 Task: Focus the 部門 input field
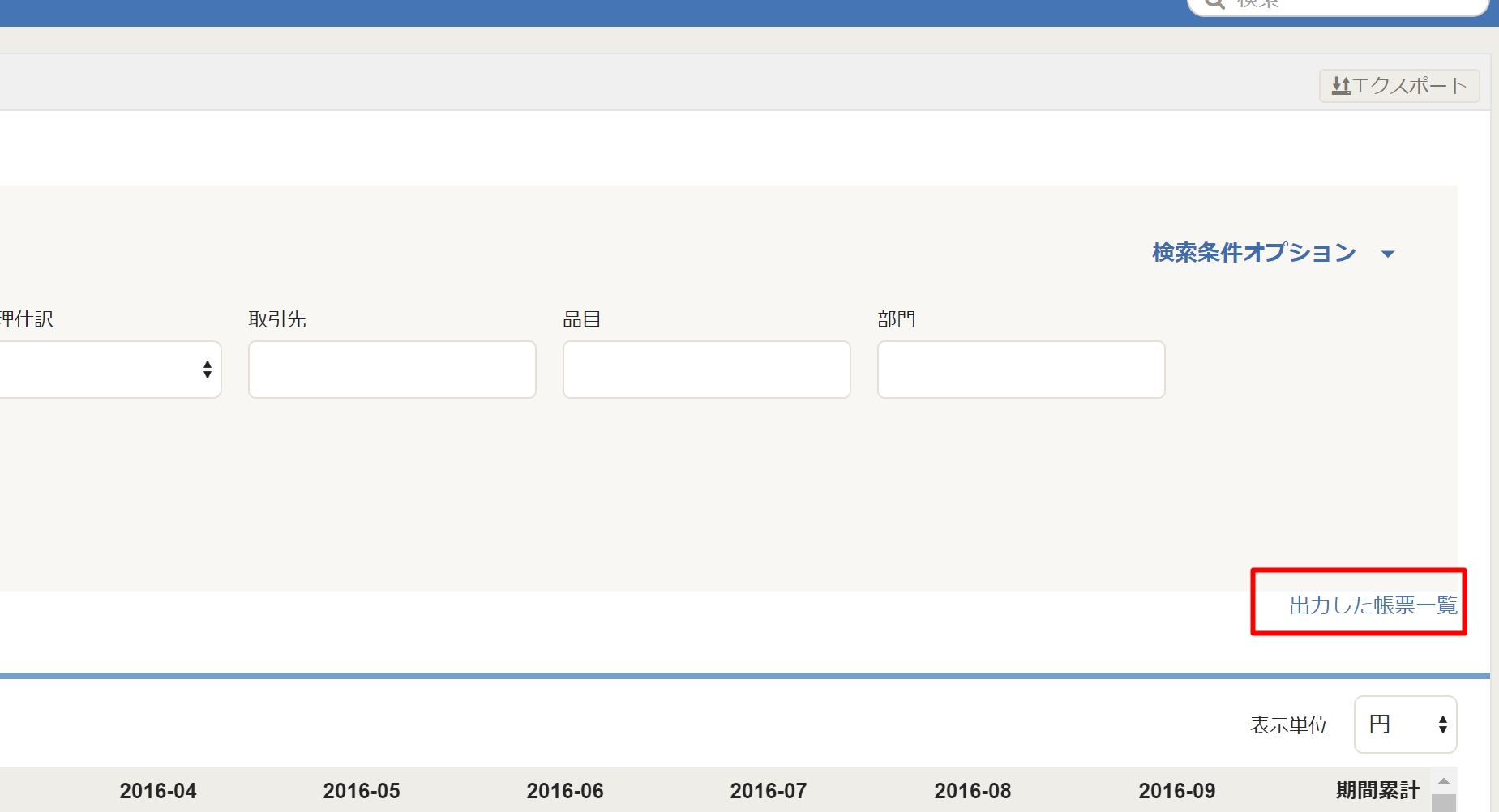pyautogui.click(x=1021, y=370)
